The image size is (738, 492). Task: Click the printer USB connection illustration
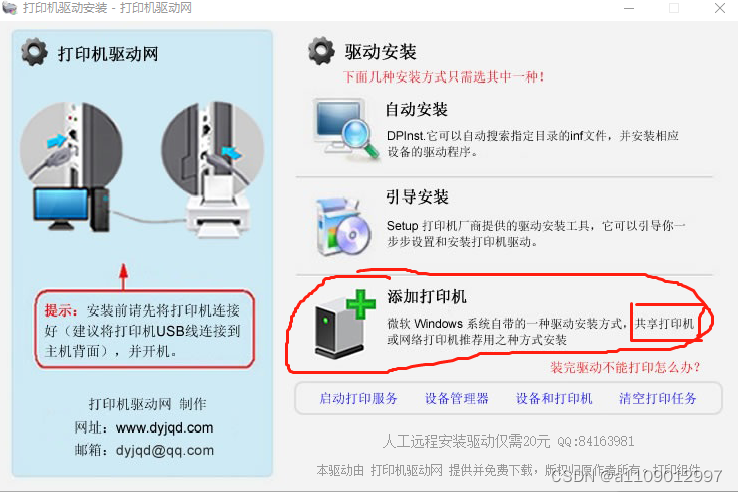[x=213, y=169]
